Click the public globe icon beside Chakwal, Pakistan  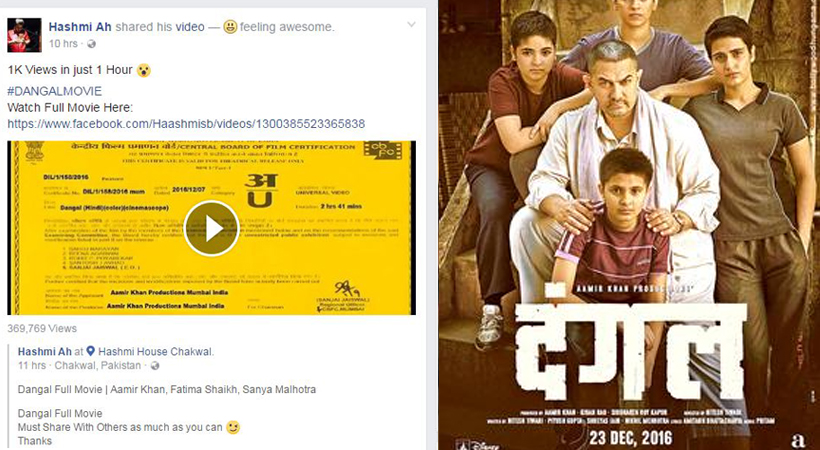[x=155, y=366]
